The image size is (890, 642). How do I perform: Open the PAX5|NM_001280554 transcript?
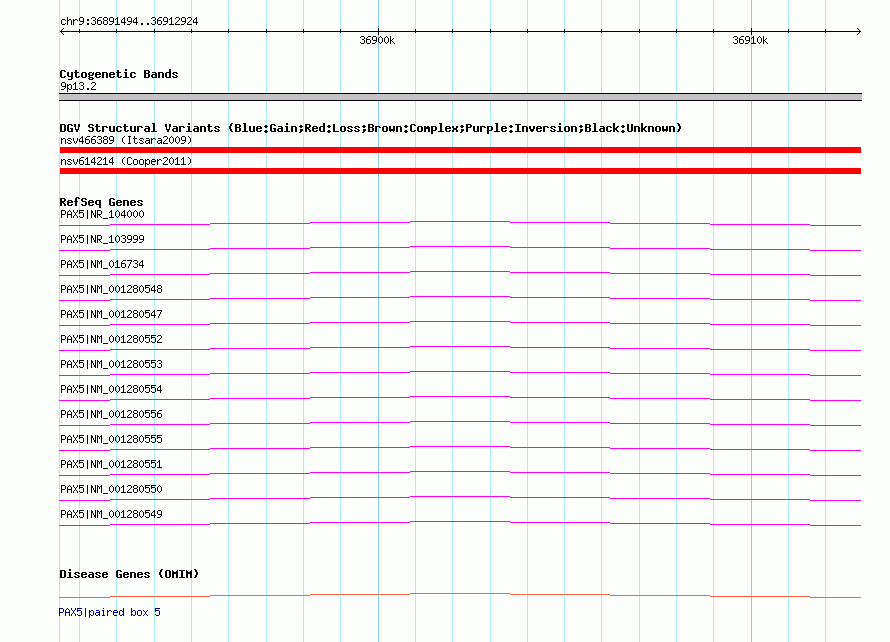tap(111, 389)
